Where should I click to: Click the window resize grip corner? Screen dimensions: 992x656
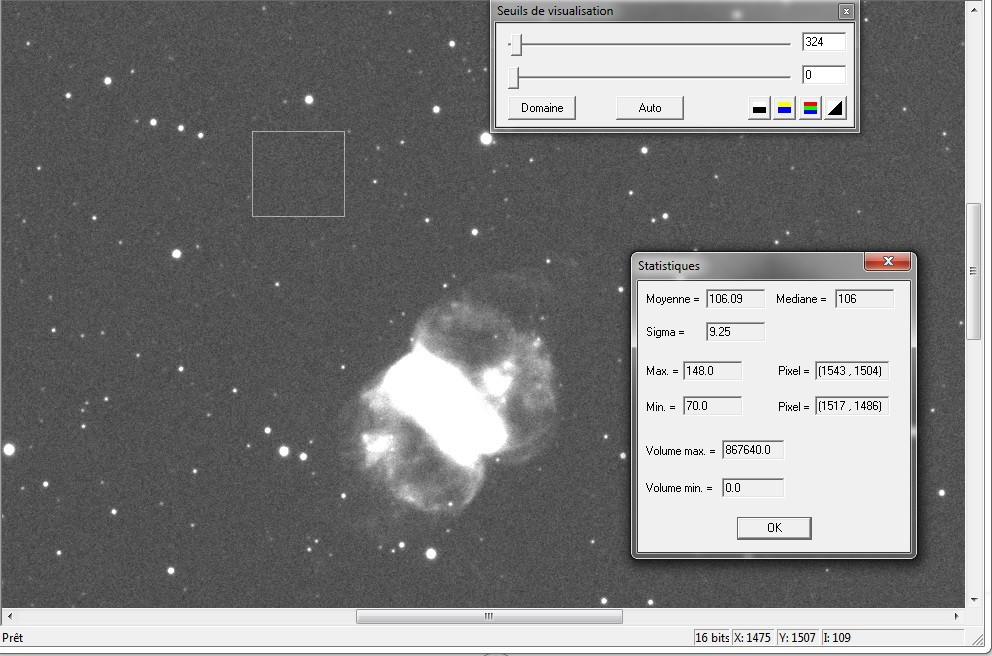[977, 640]
